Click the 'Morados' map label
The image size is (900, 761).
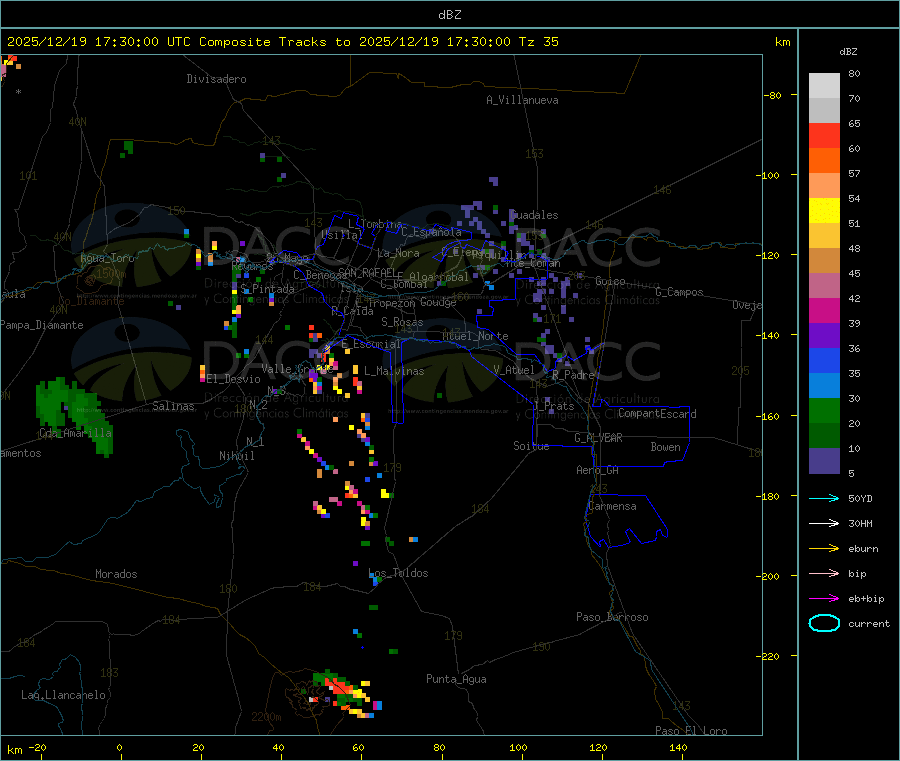pos(116,574)
